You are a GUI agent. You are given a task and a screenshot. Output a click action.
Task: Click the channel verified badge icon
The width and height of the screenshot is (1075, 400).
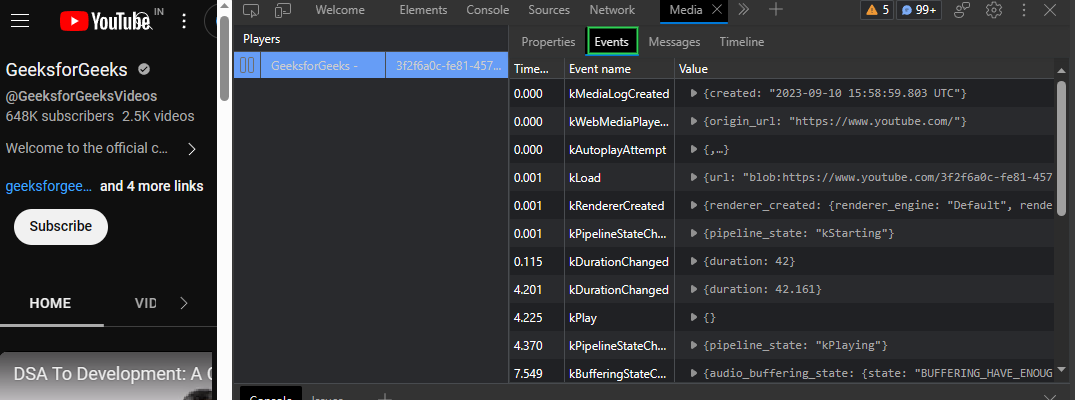[x=144, y=70]
